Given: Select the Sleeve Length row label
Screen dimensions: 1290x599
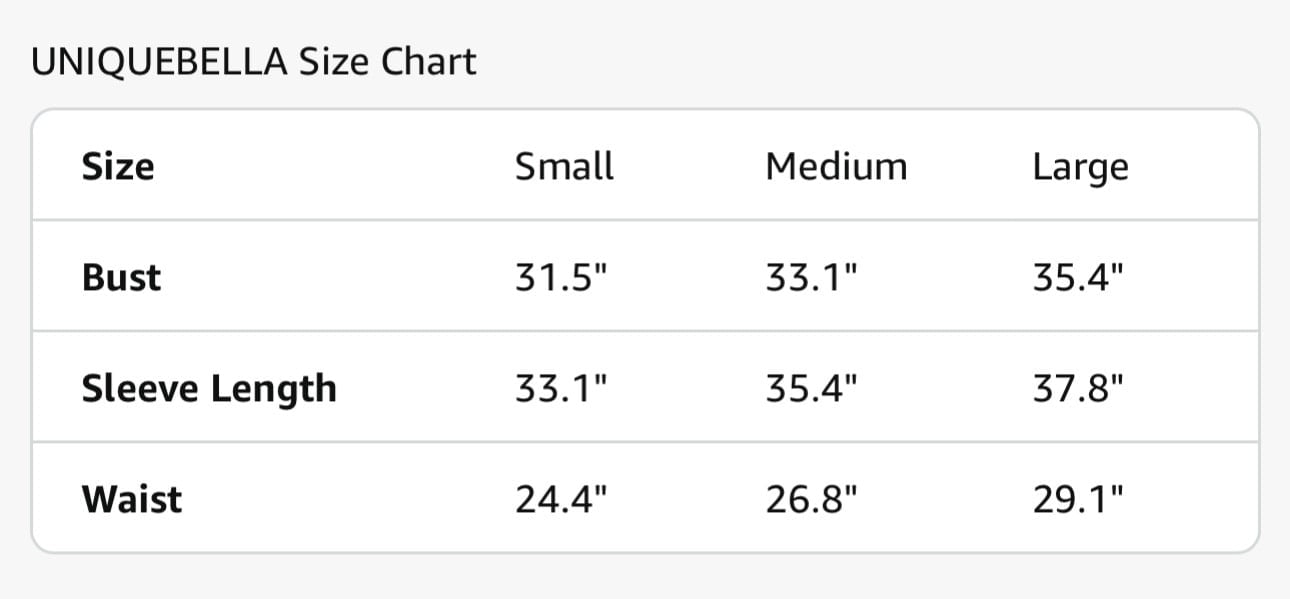Looking at the screenshot, I should point(209,389).
